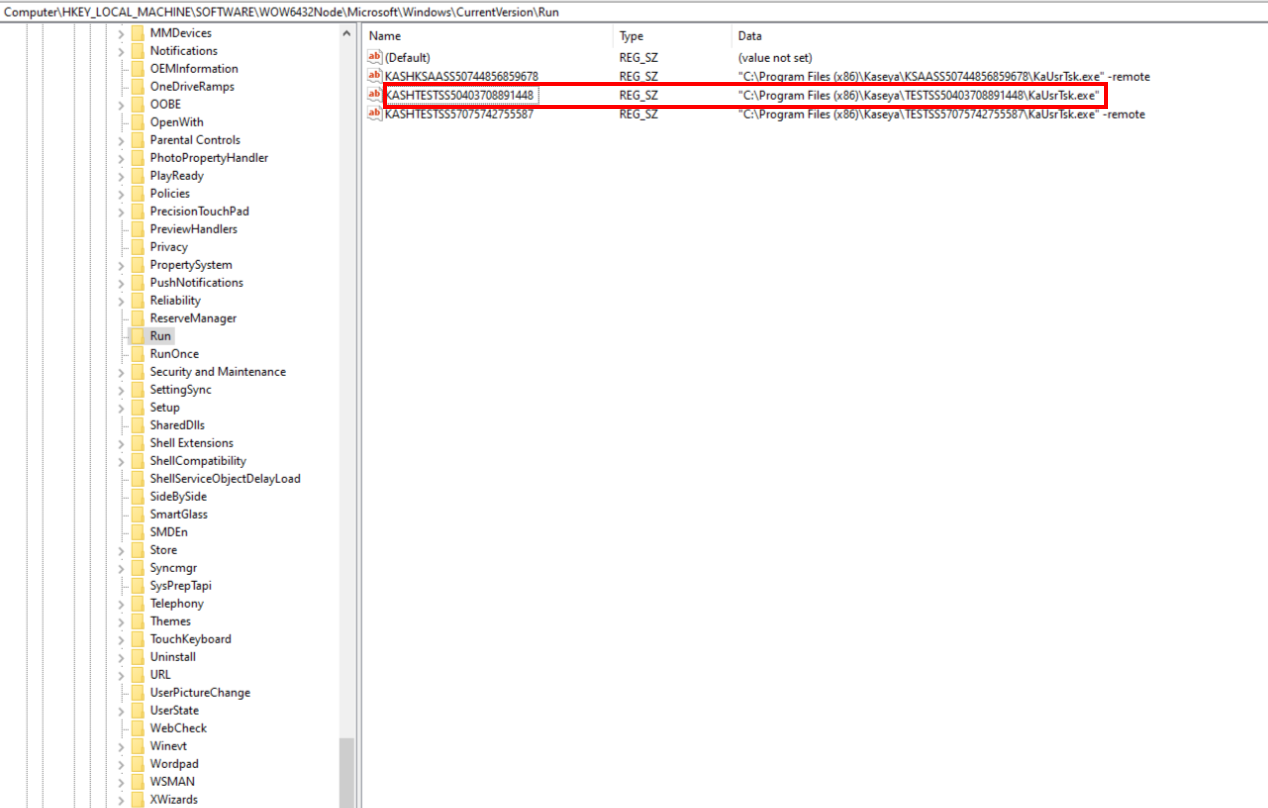Select the XWizards registry key
The height and width of the screenshot is (808, 1268).
tap(173, 800)
